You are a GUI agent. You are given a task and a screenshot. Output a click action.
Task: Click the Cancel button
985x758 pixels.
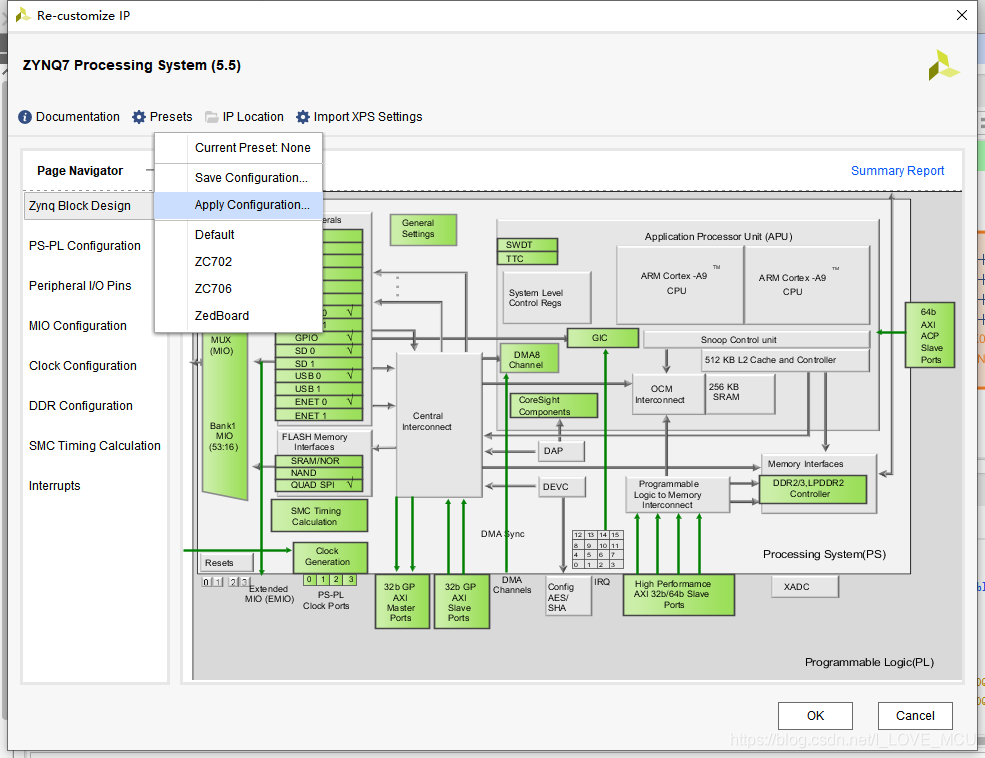click(915, 716)
